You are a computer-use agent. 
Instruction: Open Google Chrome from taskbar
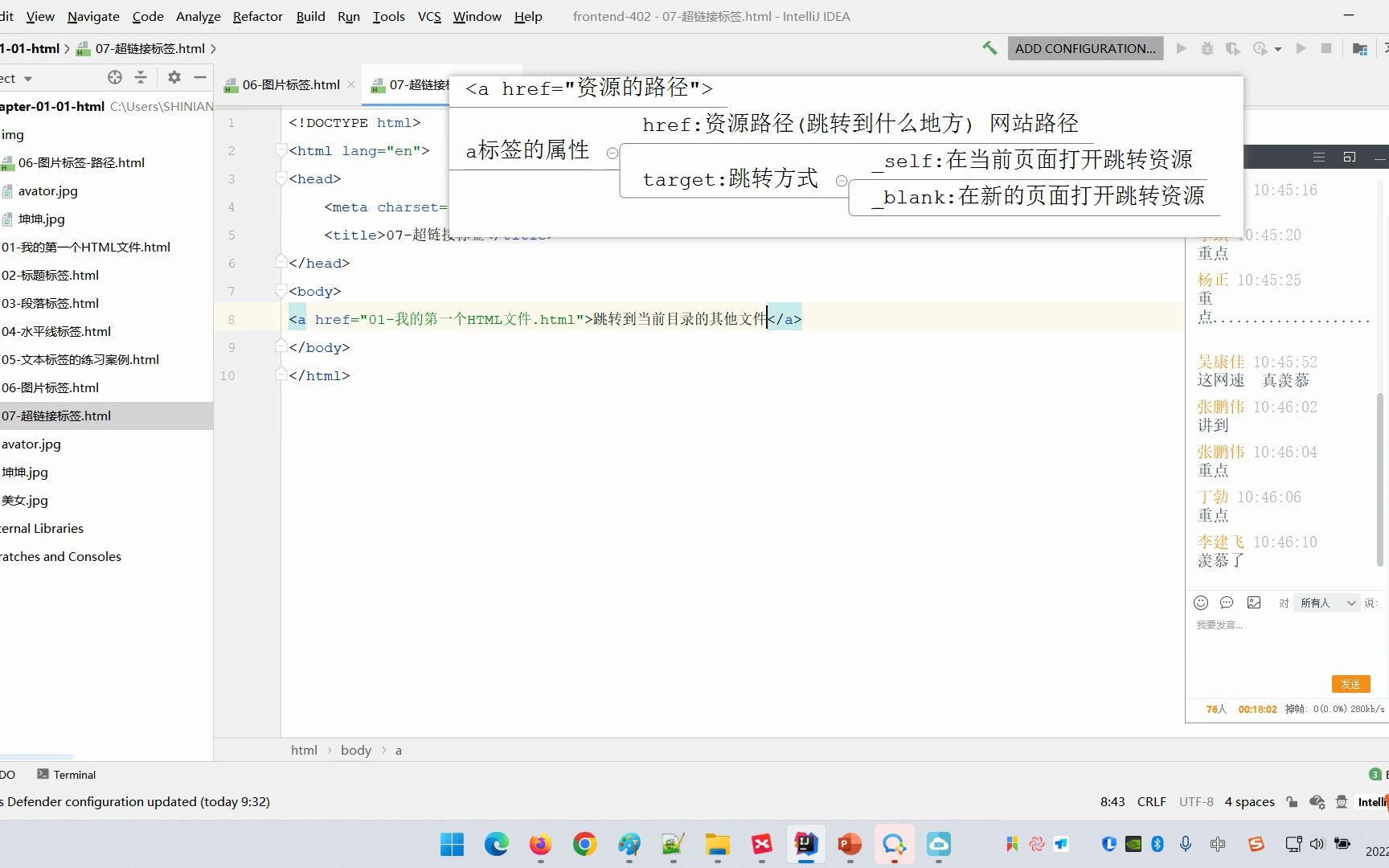584,844
